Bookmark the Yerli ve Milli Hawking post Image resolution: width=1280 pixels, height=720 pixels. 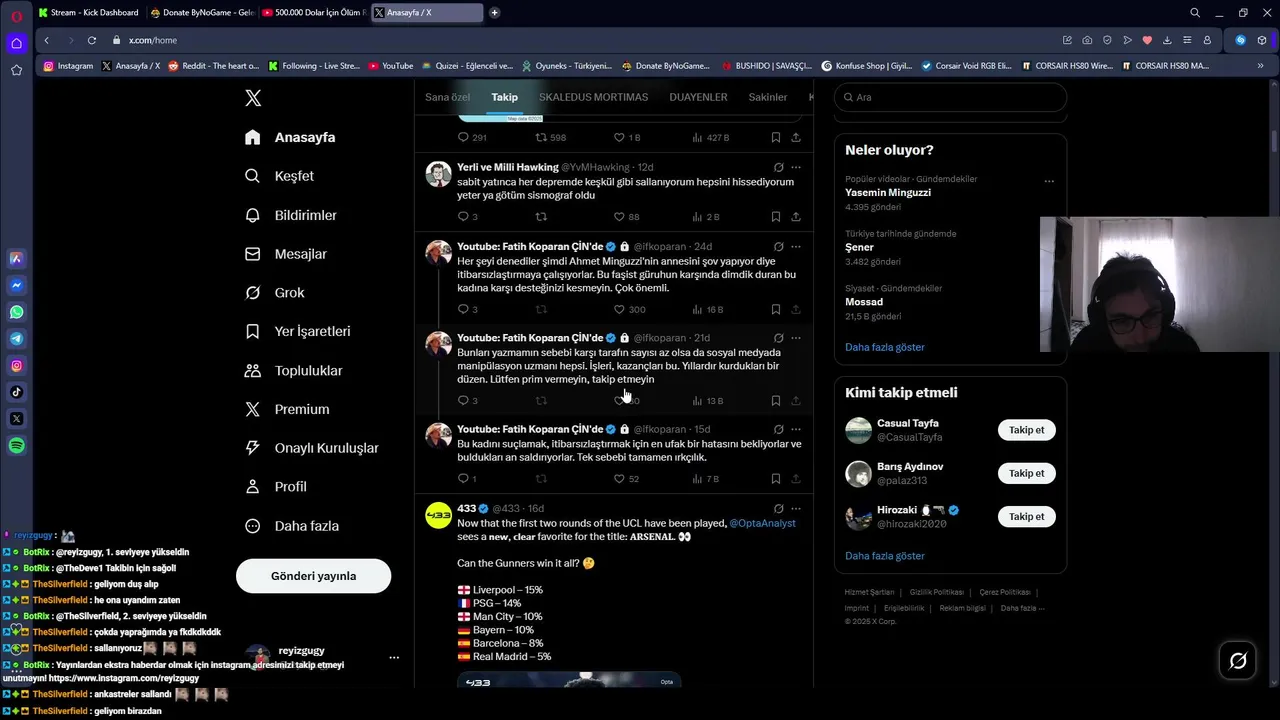click(776, 217)
